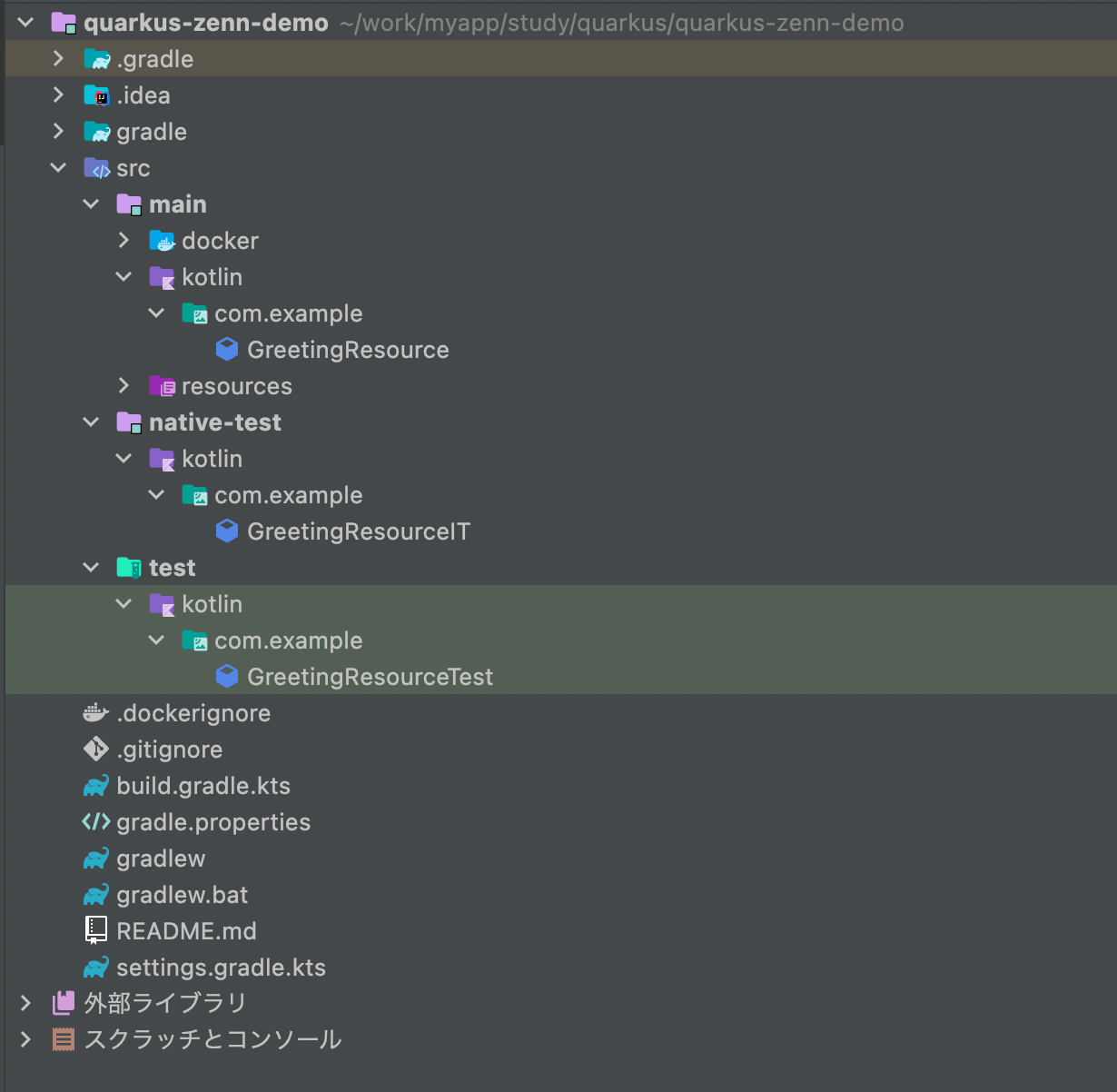
Task: Click the README.md markdown file icon
Action: (96, 931)
